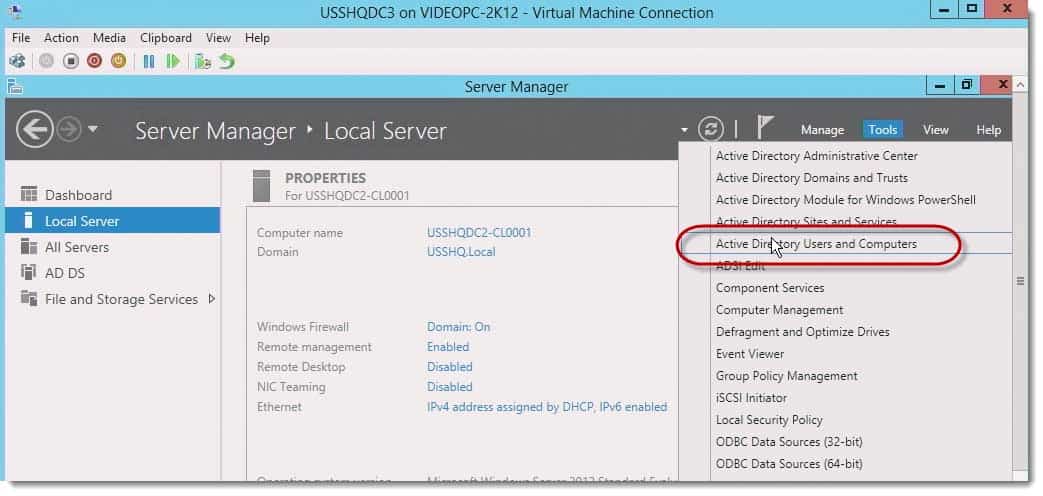Screen dimensions: 1043x496
Task: Open Computer Management
Action: tap(779, 310)
